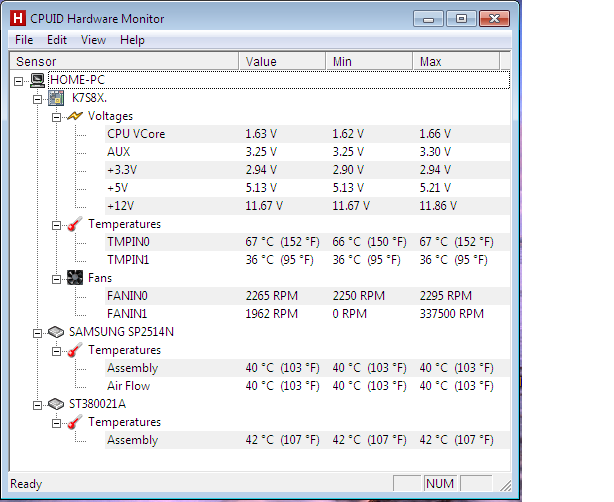Click the 11.86 V max value

438,206
